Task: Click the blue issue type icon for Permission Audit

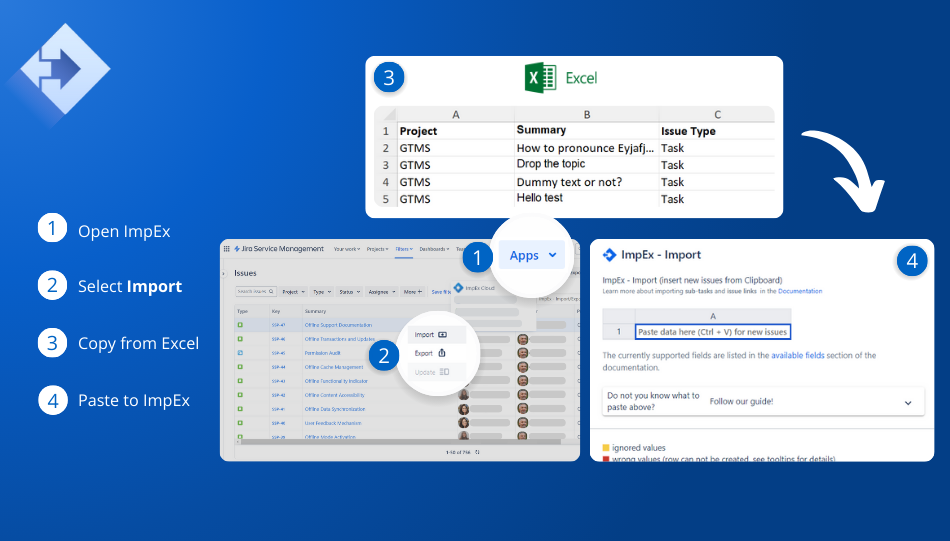Action: click(x=240, y=353)
